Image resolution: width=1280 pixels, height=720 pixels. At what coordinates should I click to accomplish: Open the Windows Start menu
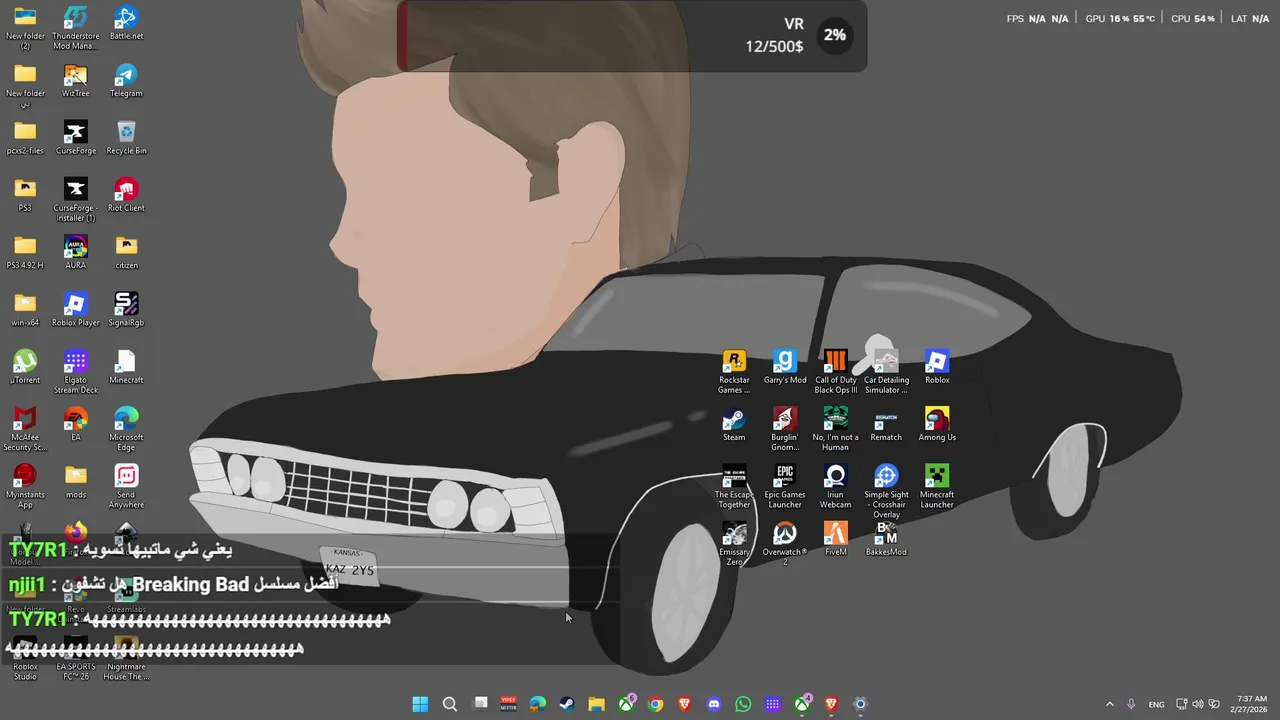[x=420, y=704]
